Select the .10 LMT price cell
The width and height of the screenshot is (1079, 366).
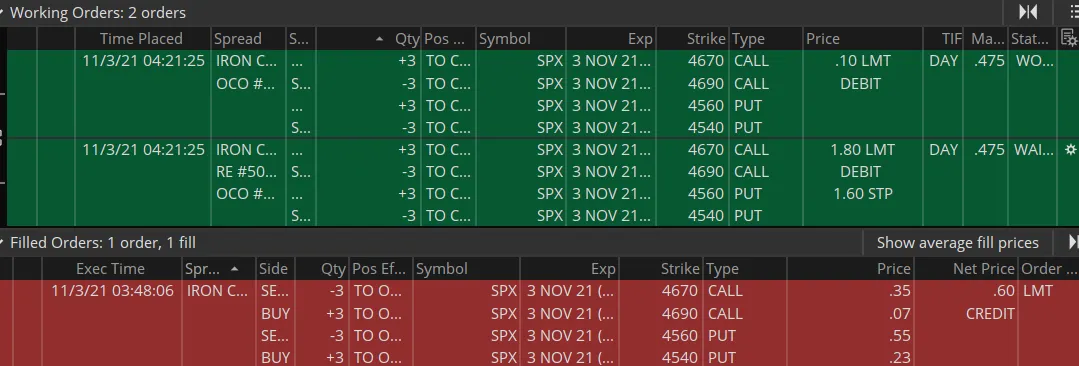pos(862,61)
